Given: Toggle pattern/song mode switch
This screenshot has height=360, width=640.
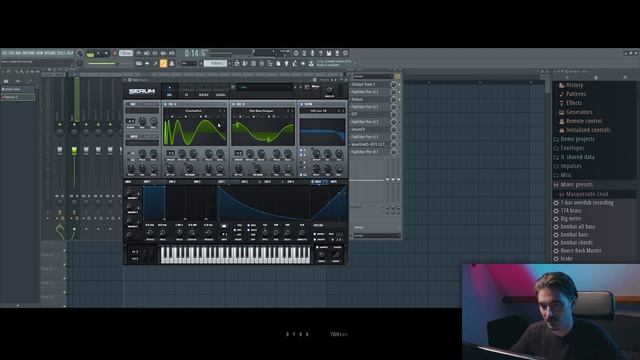Looking at the screenshot, I should 90,53.
